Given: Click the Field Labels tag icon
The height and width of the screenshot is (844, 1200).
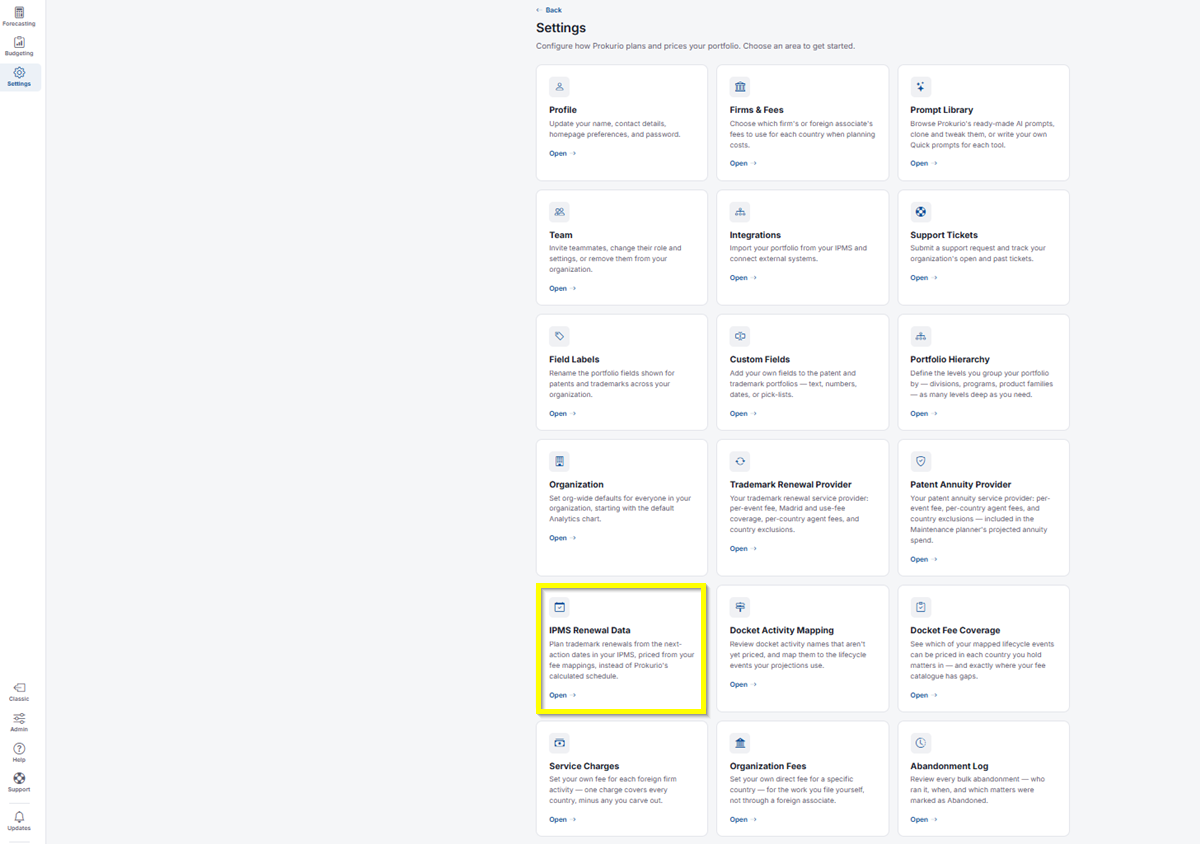Looking at the screenshot, I should coord(559,336).
